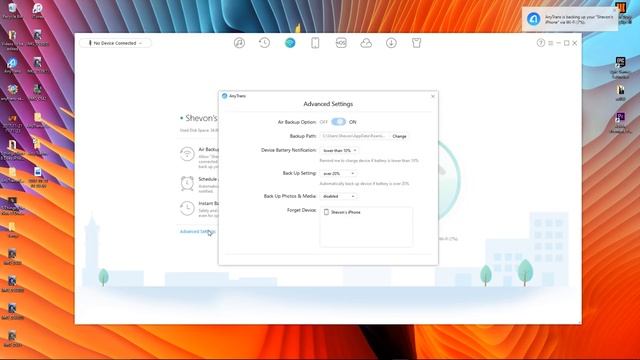Click the Shevon's device name heading
This screenshot has height=360, width=640.
[x=201, y=118]
